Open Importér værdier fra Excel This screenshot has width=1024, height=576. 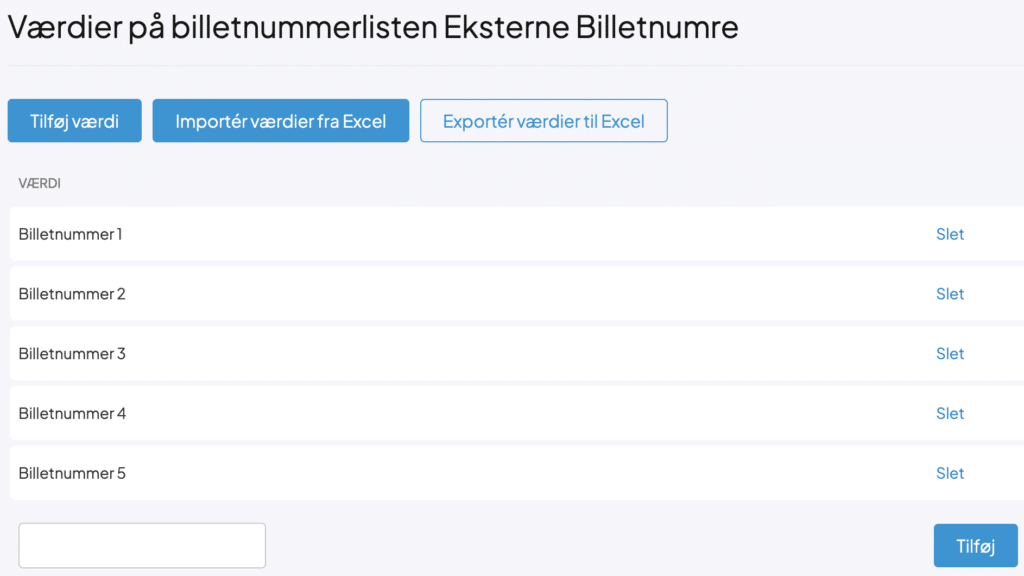(280, 121)
